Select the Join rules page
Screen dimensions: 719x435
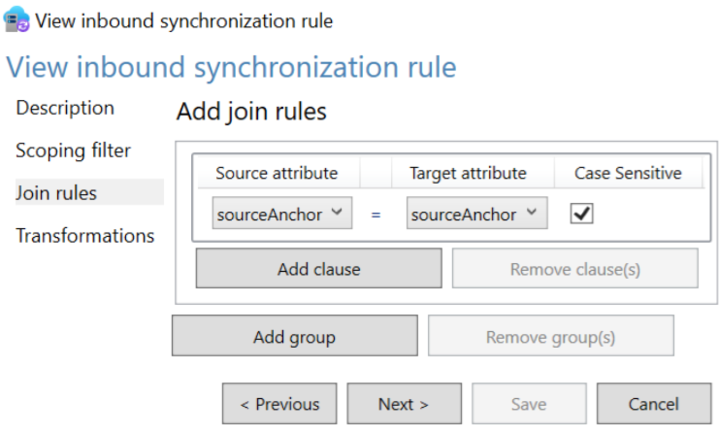[57, 193]
